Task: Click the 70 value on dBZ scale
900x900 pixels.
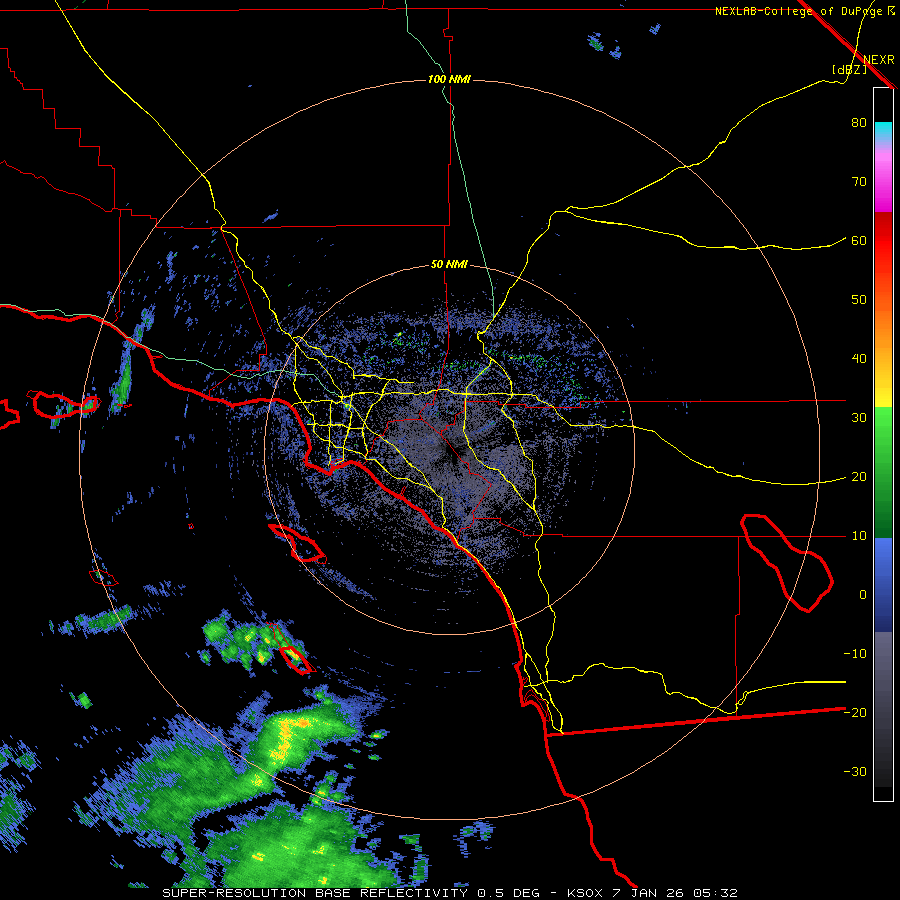Action: click(859, 181)
